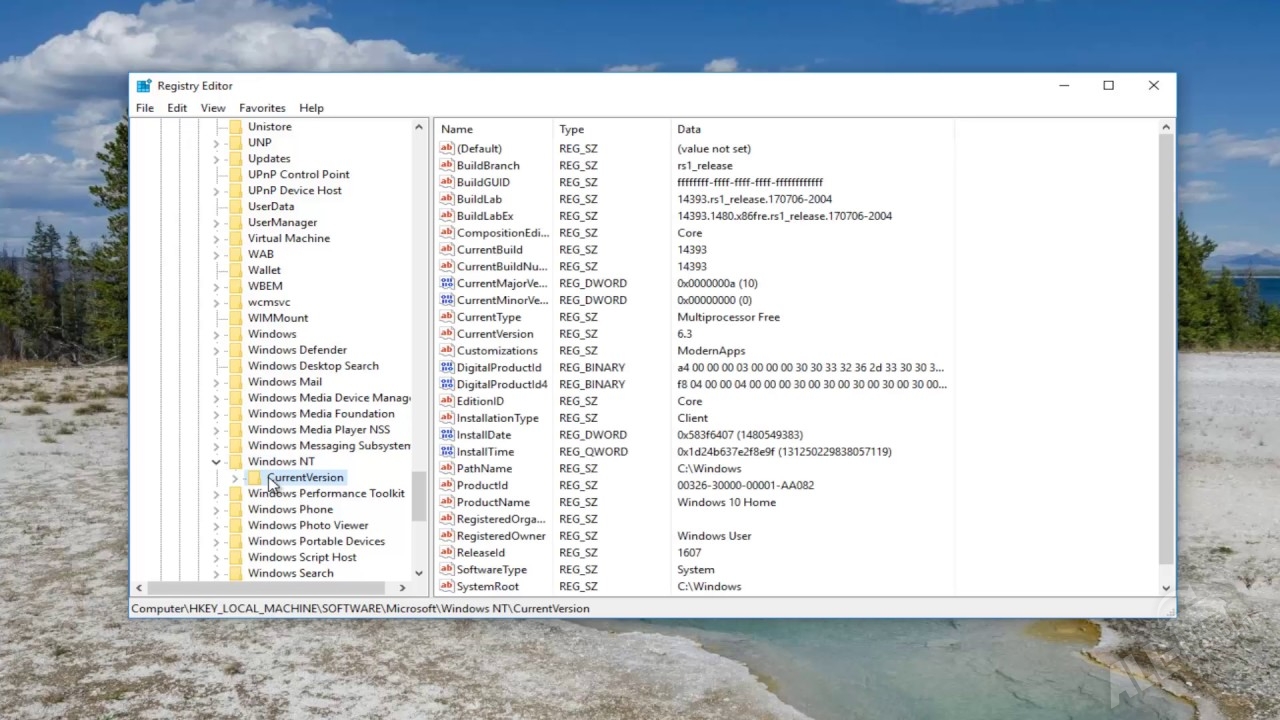Collapse the Windows NT tree node
This screenshot has height=720, width=1280.
click(x=216, y=462)
